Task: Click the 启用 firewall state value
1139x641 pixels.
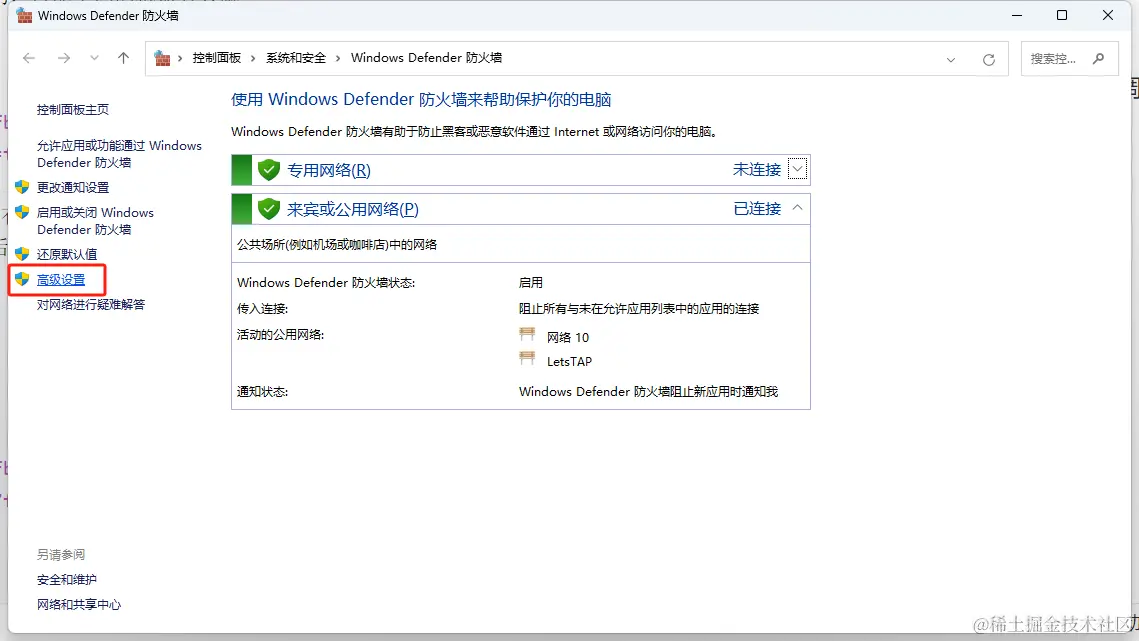Action: 531,283
